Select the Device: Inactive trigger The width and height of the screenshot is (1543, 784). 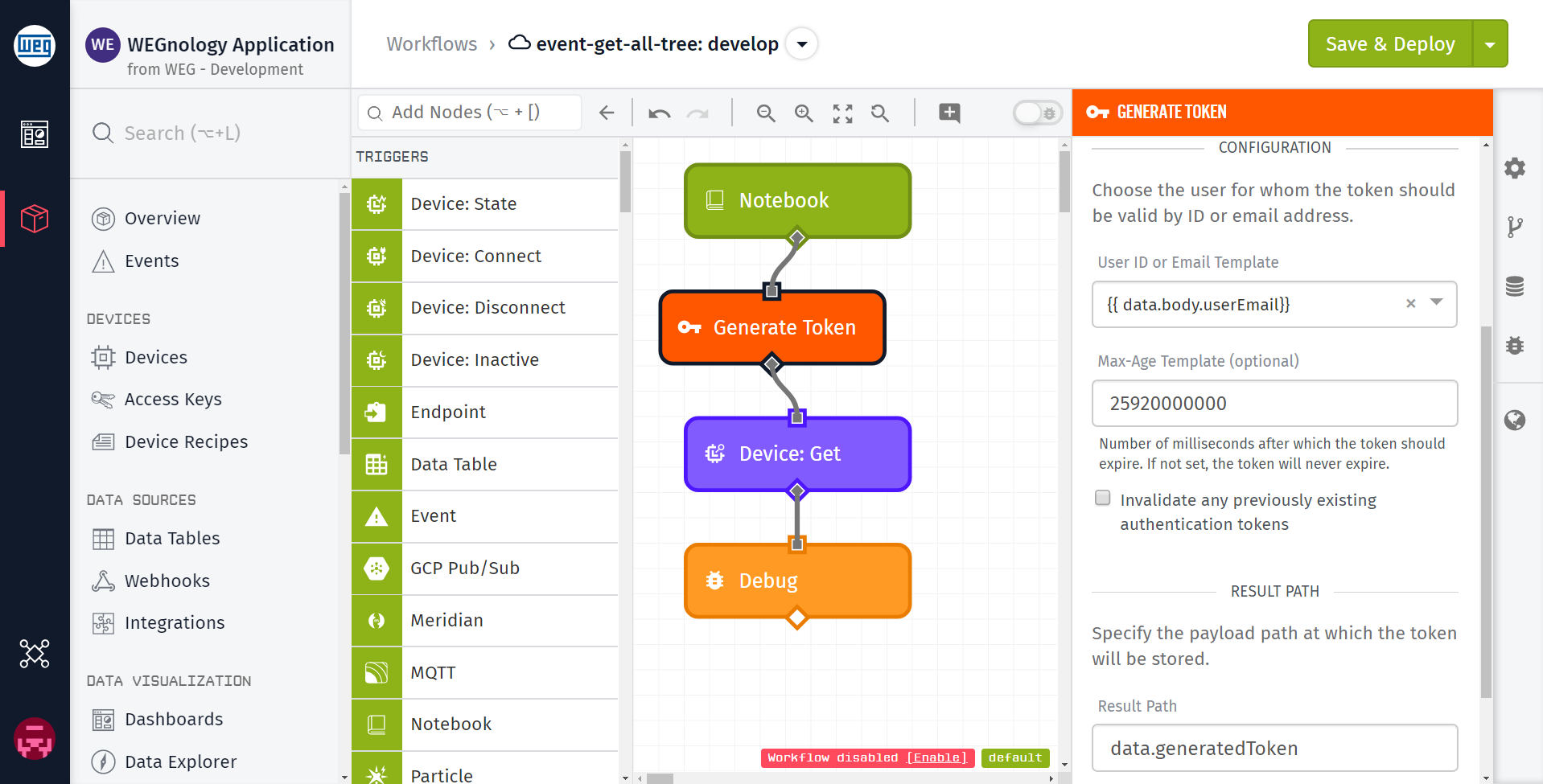coord(484,360)
